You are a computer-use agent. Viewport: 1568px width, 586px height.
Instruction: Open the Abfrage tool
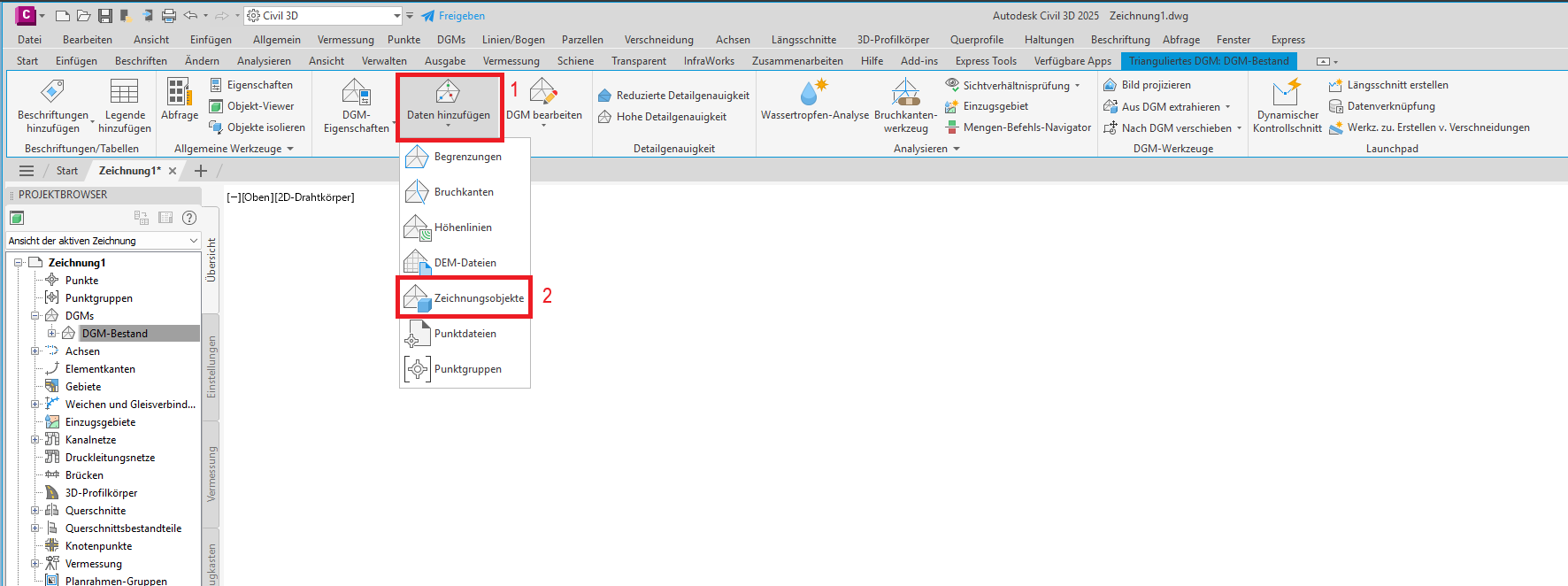point(180,100)
